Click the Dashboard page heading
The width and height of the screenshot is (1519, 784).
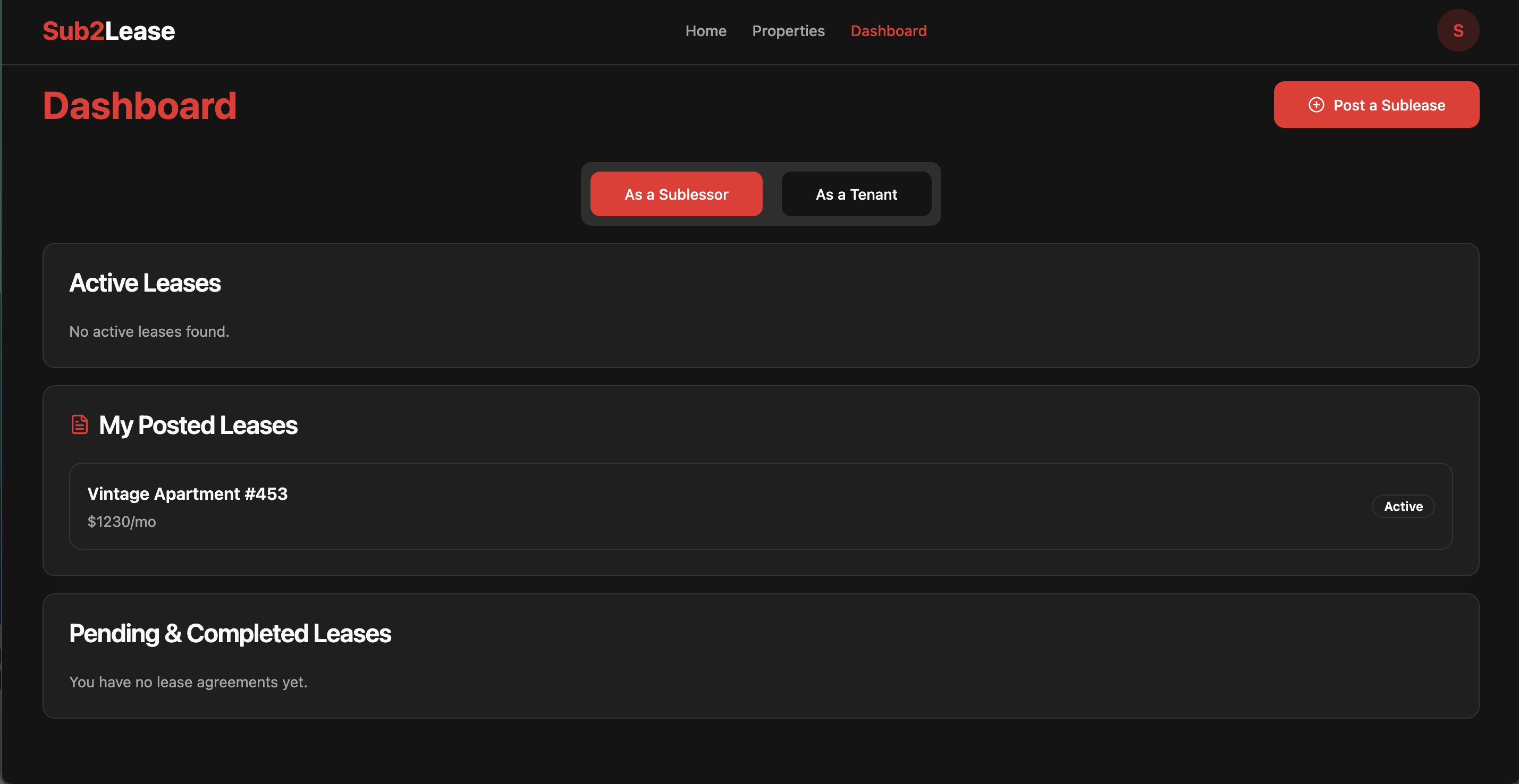pyautogui.click(x=139, y=106)
